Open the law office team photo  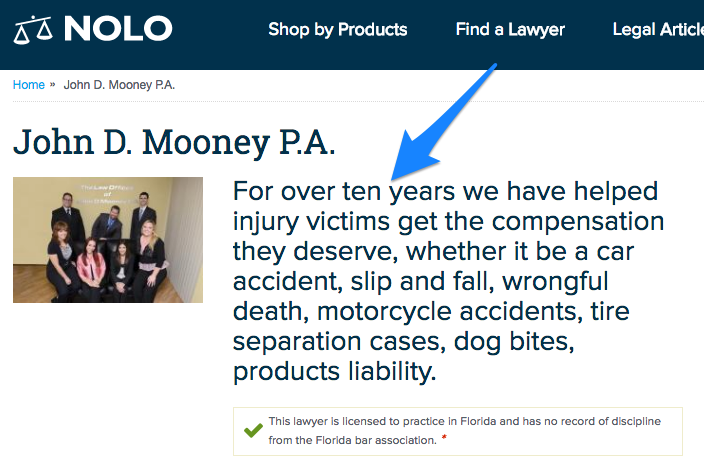click(x=108, y=240)
